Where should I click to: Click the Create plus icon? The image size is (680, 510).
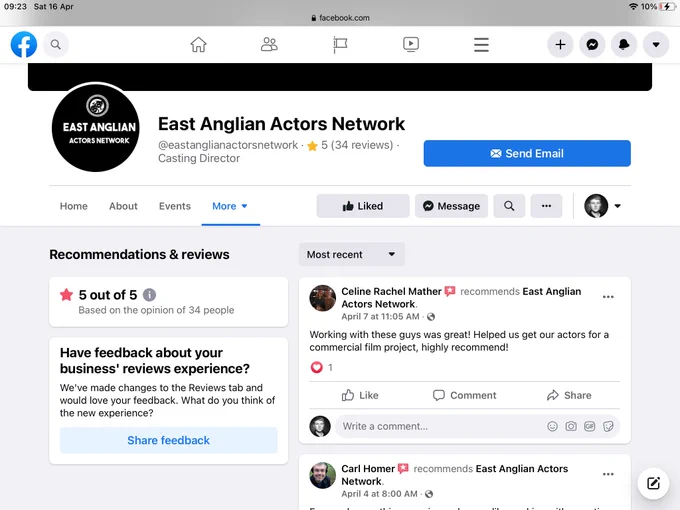click(x=560, y=44)
